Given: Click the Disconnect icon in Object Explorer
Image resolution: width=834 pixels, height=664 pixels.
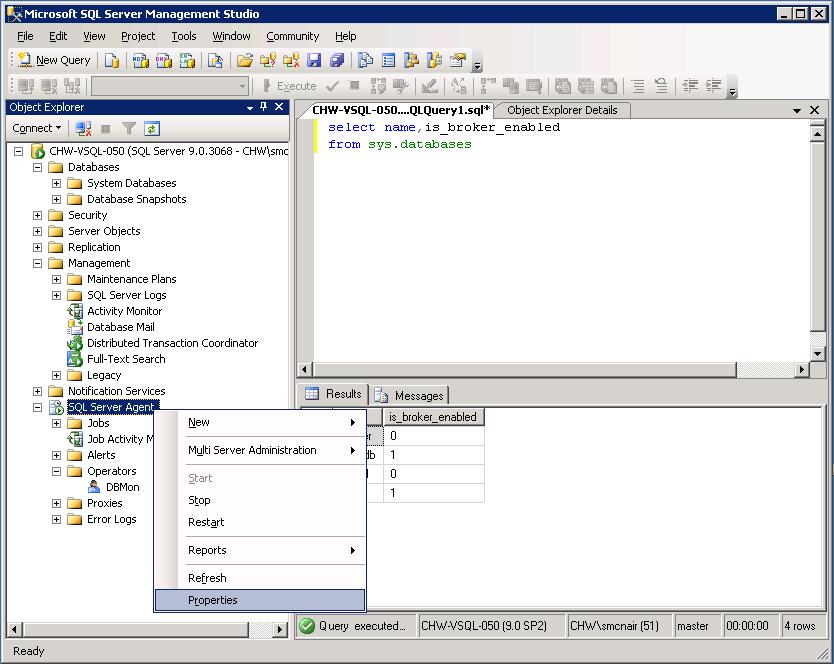Looking at the screenshot, I should (x=83, y=128).
